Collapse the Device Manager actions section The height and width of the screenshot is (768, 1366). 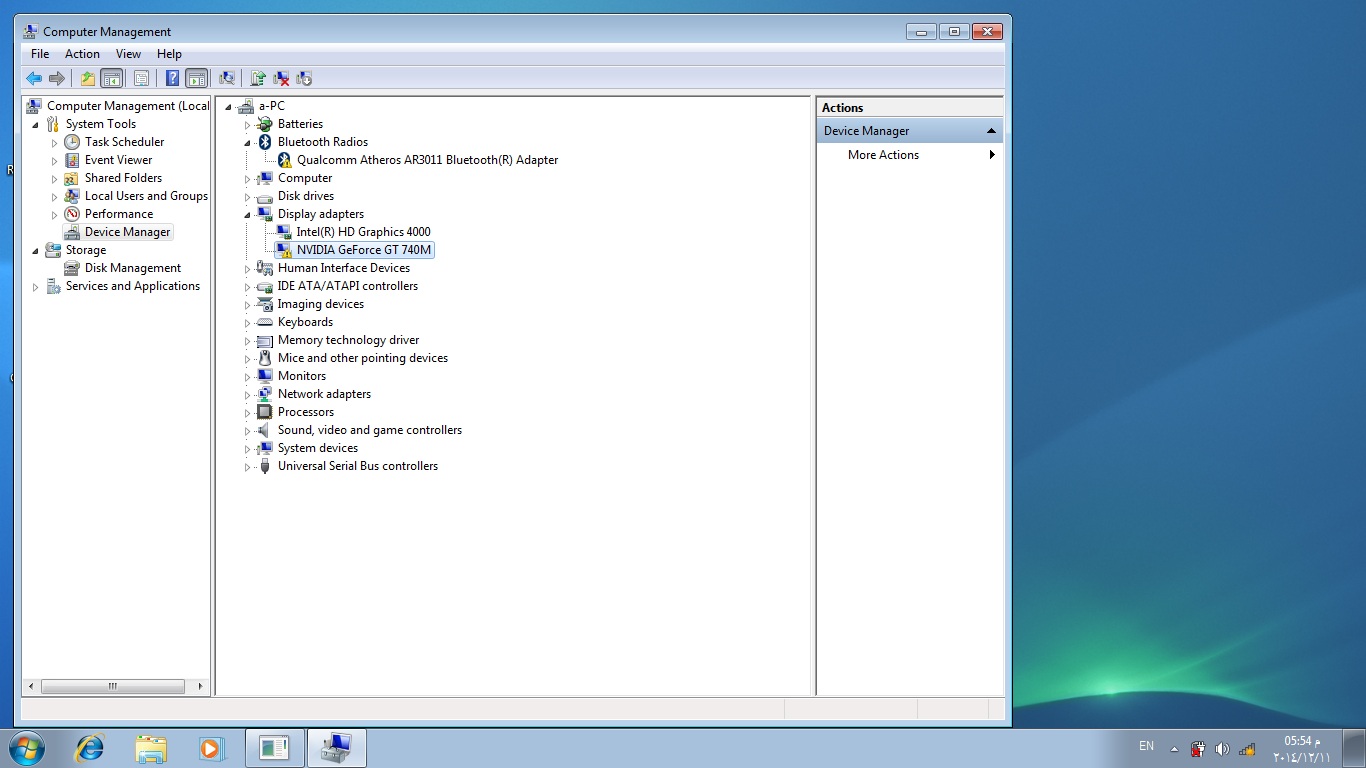coord(991,131)
